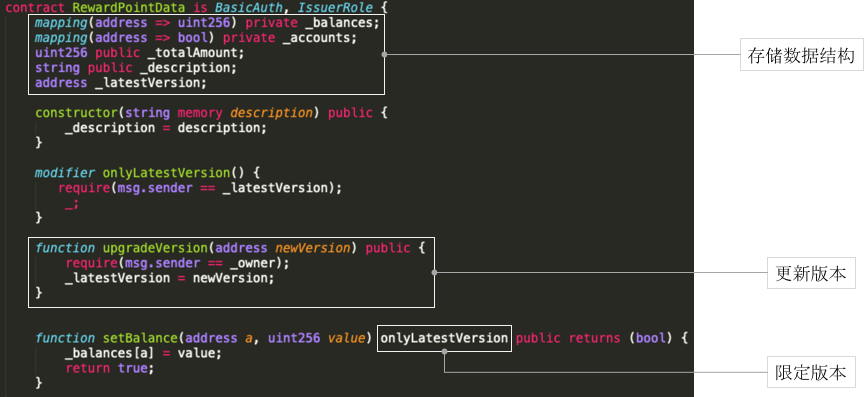Place cursor on the "private _balances;" mapping line
867x397 pixels.
(207, 23)
